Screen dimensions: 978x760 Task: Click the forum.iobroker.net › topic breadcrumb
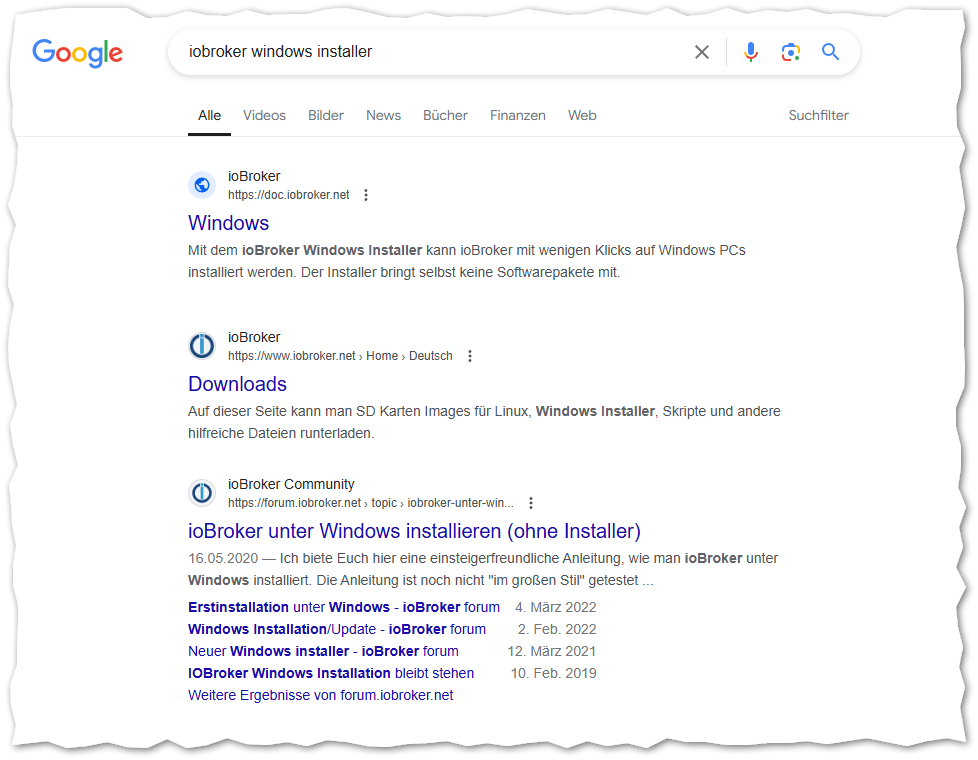pos(370,504)
